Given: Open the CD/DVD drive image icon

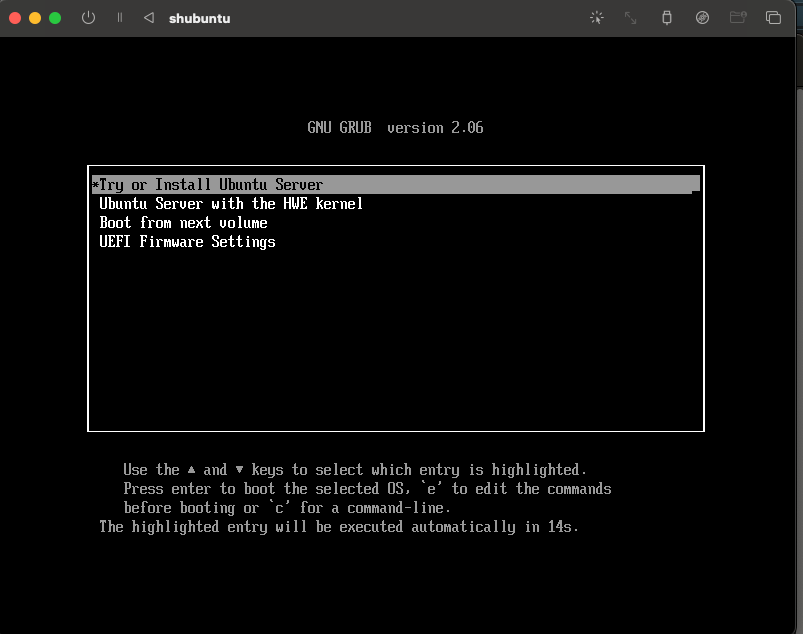Looking at the screenshot, I should [x=702, y=18].
